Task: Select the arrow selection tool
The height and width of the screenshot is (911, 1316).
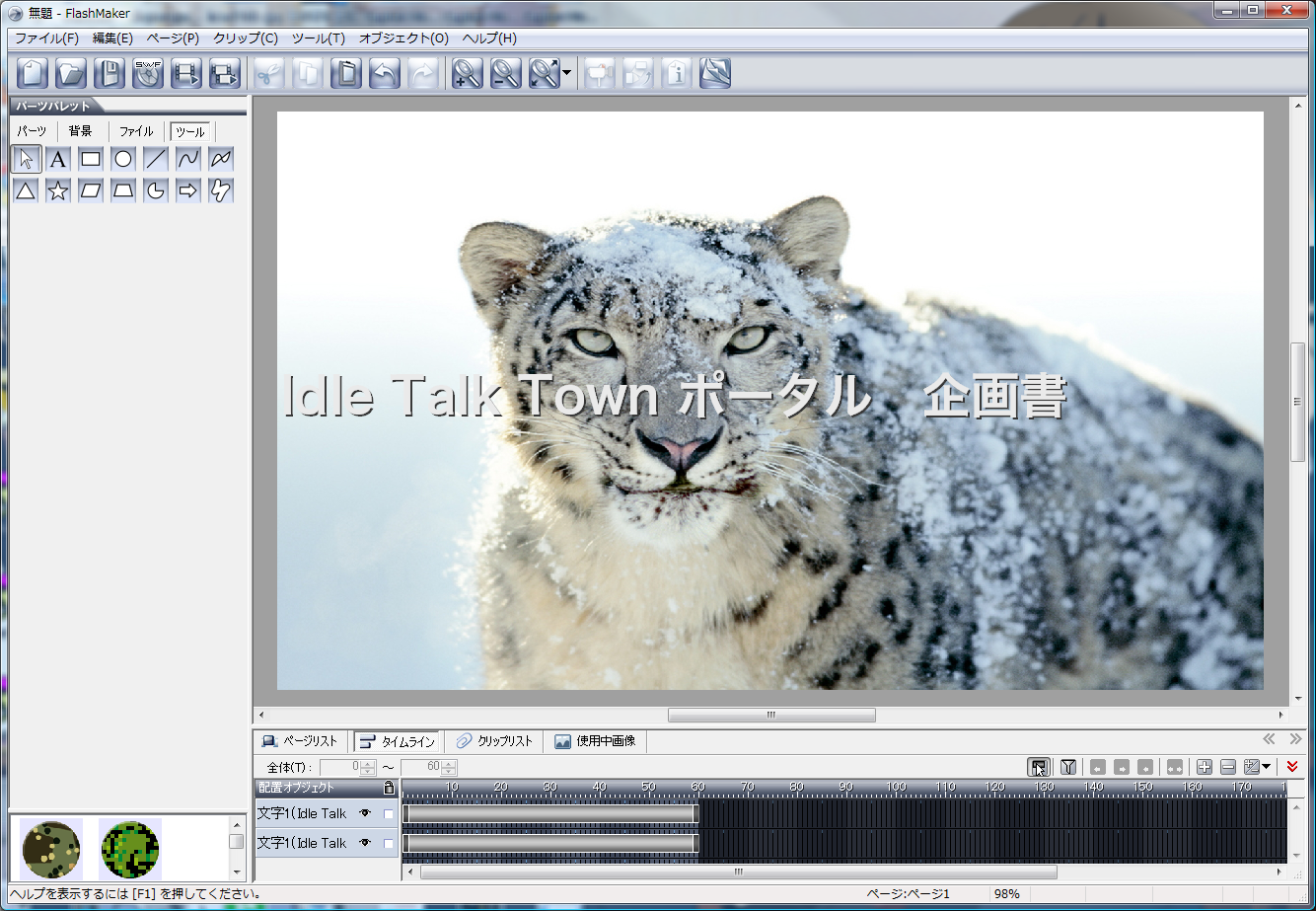Action: click(26, 159)
